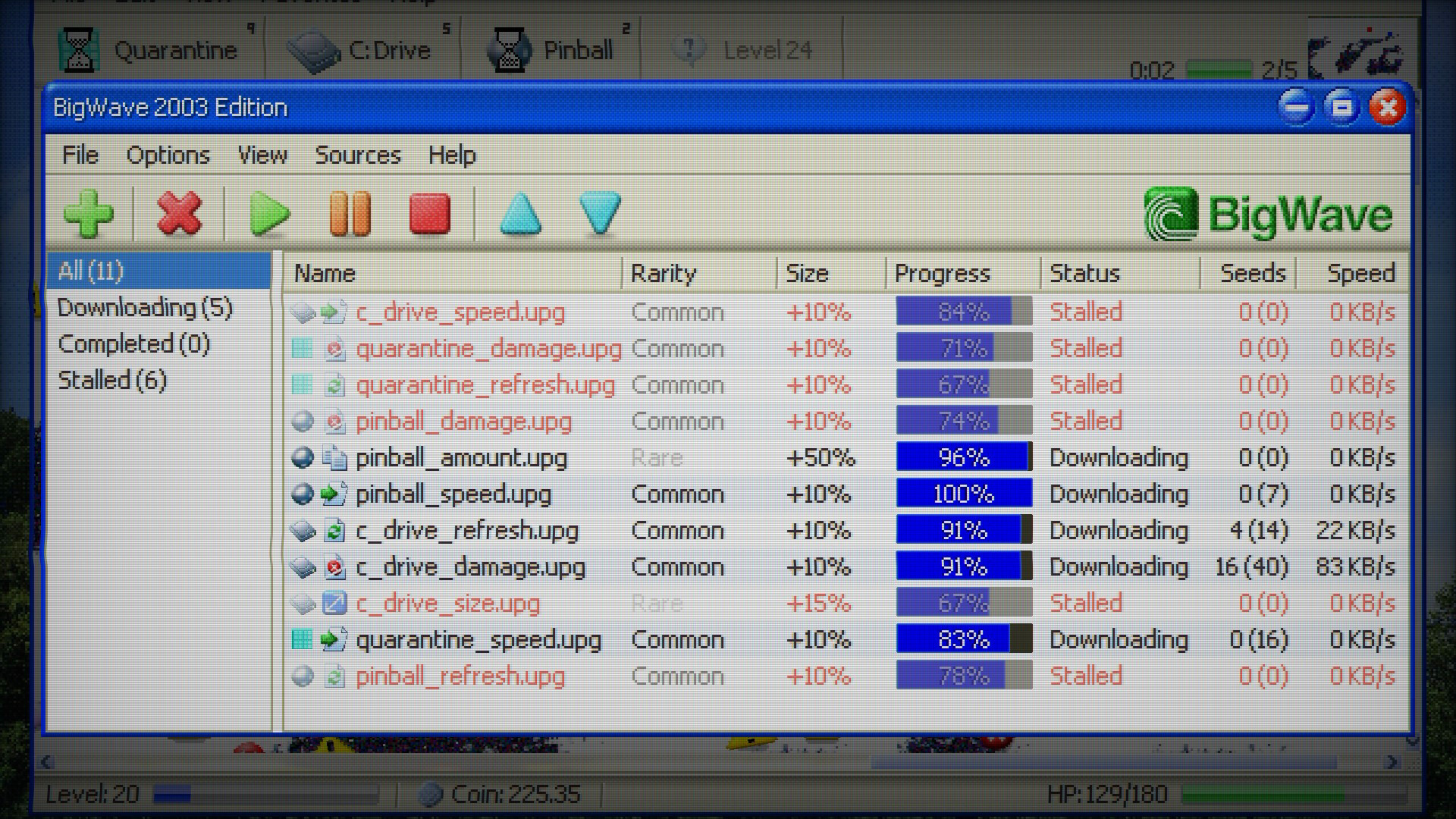Move download up with the blue up arrow
Image resolution: width=1456 pixels, height=819 pixels.
click(519, 215)
